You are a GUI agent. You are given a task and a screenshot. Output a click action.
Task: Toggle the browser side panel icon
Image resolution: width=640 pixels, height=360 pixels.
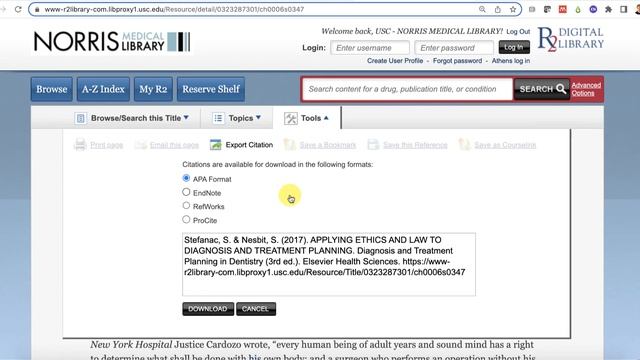pyautogui.click(x=623, y=9)
